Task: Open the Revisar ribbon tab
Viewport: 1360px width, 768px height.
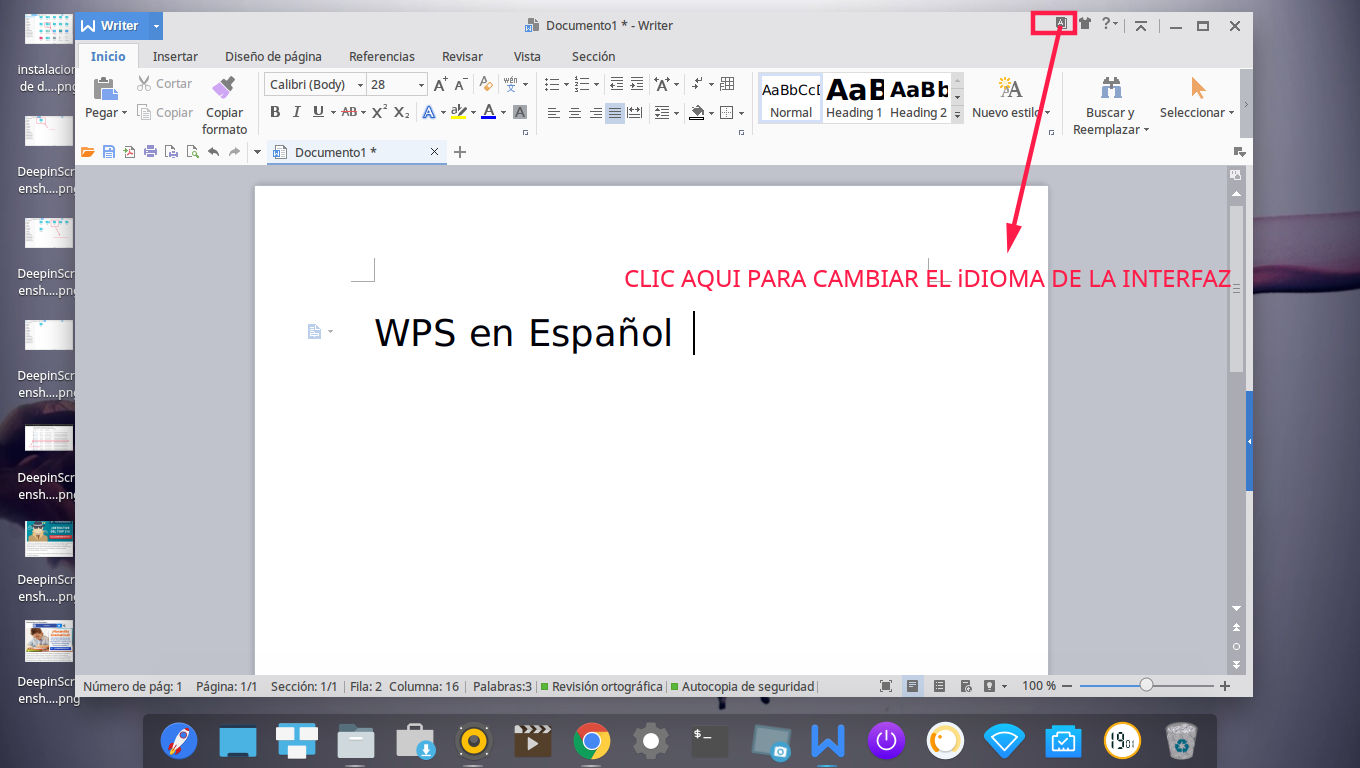Action: tap(462, 56)
